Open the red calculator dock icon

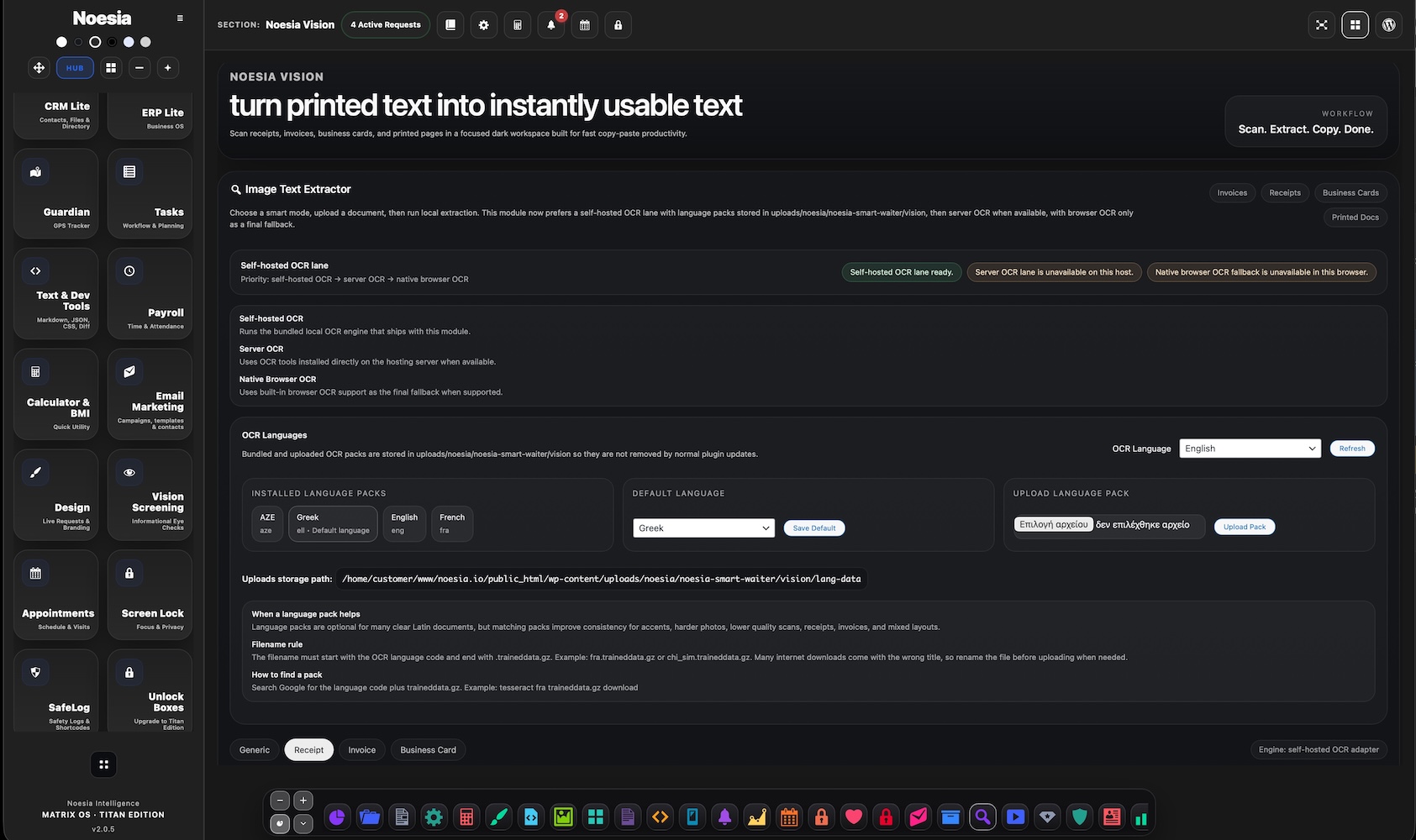pyautogui.click(x=466, y=816)
